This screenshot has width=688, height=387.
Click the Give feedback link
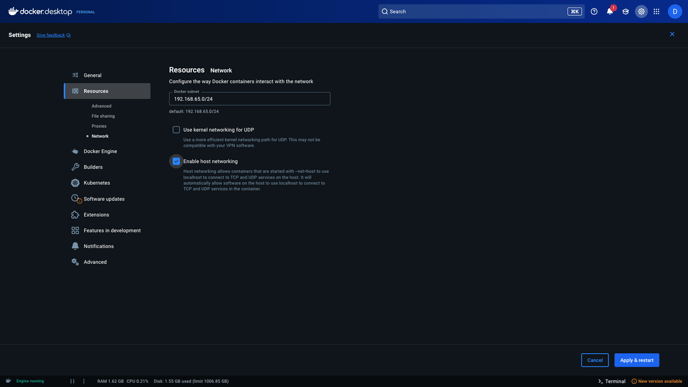(x=50, y=35)
